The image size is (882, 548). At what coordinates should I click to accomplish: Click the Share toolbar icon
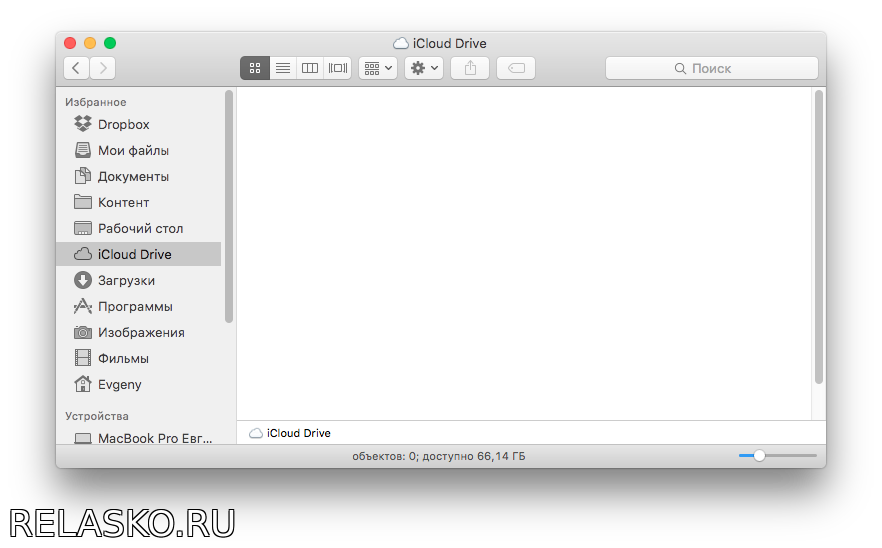tap(470, 68)
